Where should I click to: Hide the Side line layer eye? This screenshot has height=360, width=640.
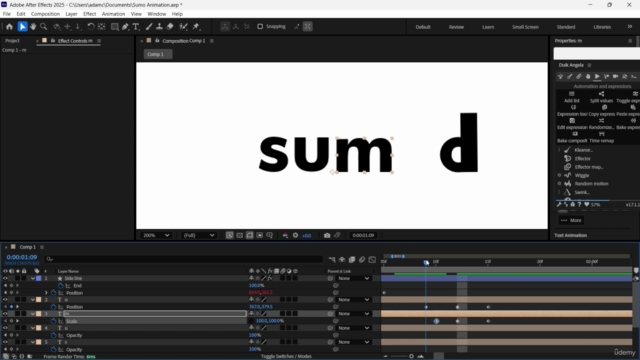[5, 278]
